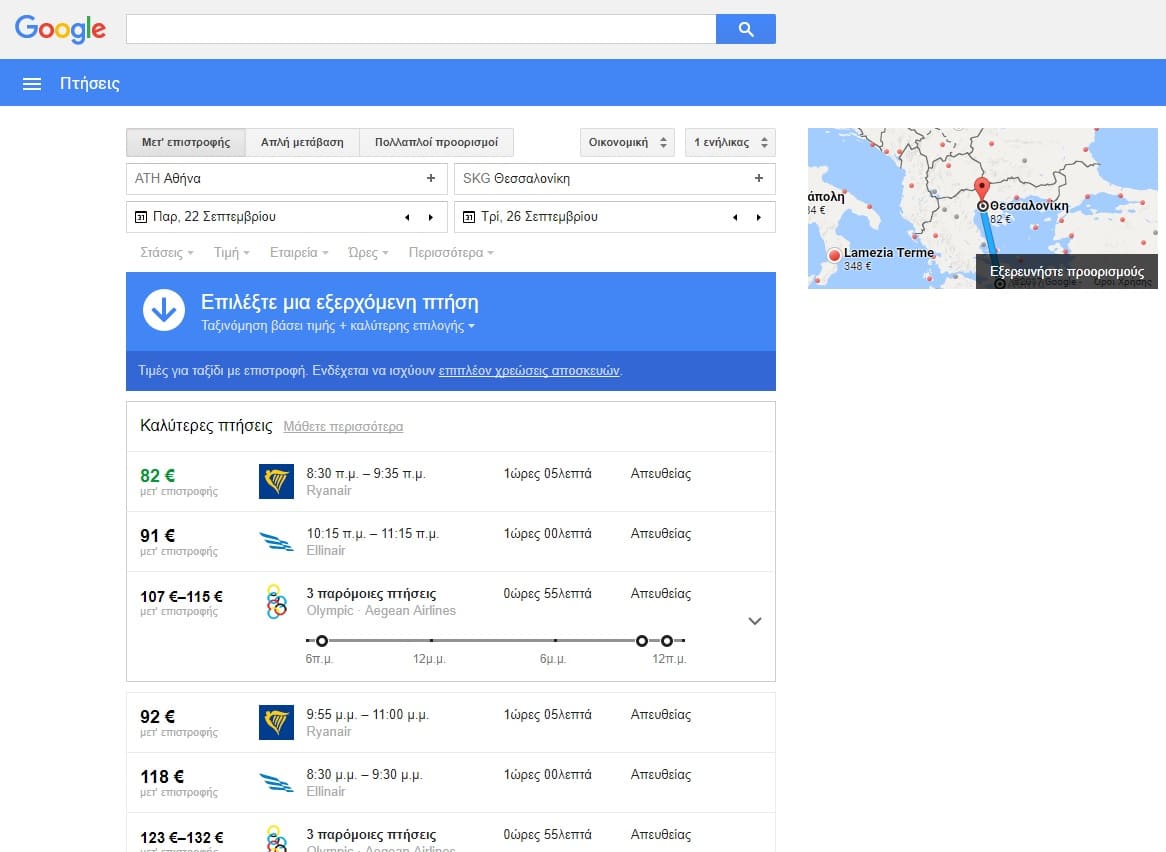The width and height of the screenshot is (1166, 852).
Task: Go to next day for return date
Action: pyautogui.click(x=758, y=217)
